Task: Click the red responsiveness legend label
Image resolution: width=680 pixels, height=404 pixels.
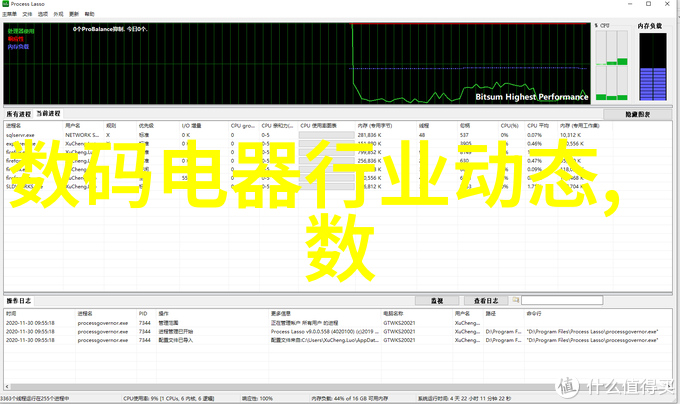Action: (16, 39)
